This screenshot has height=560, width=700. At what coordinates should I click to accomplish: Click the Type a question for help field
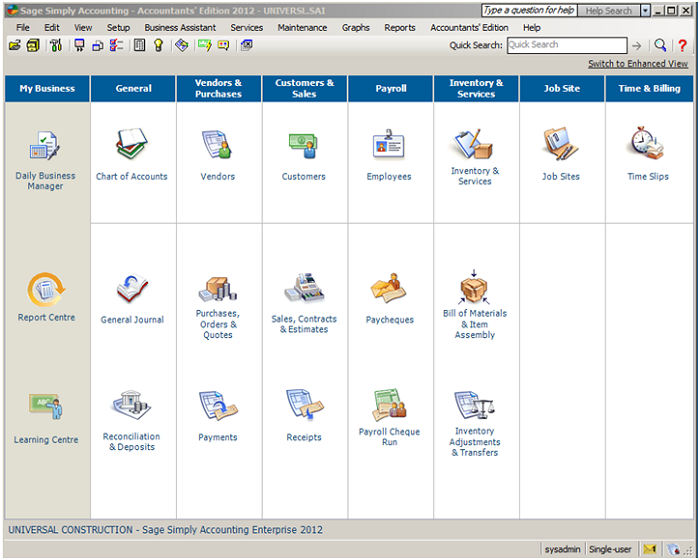pos(529,11)
